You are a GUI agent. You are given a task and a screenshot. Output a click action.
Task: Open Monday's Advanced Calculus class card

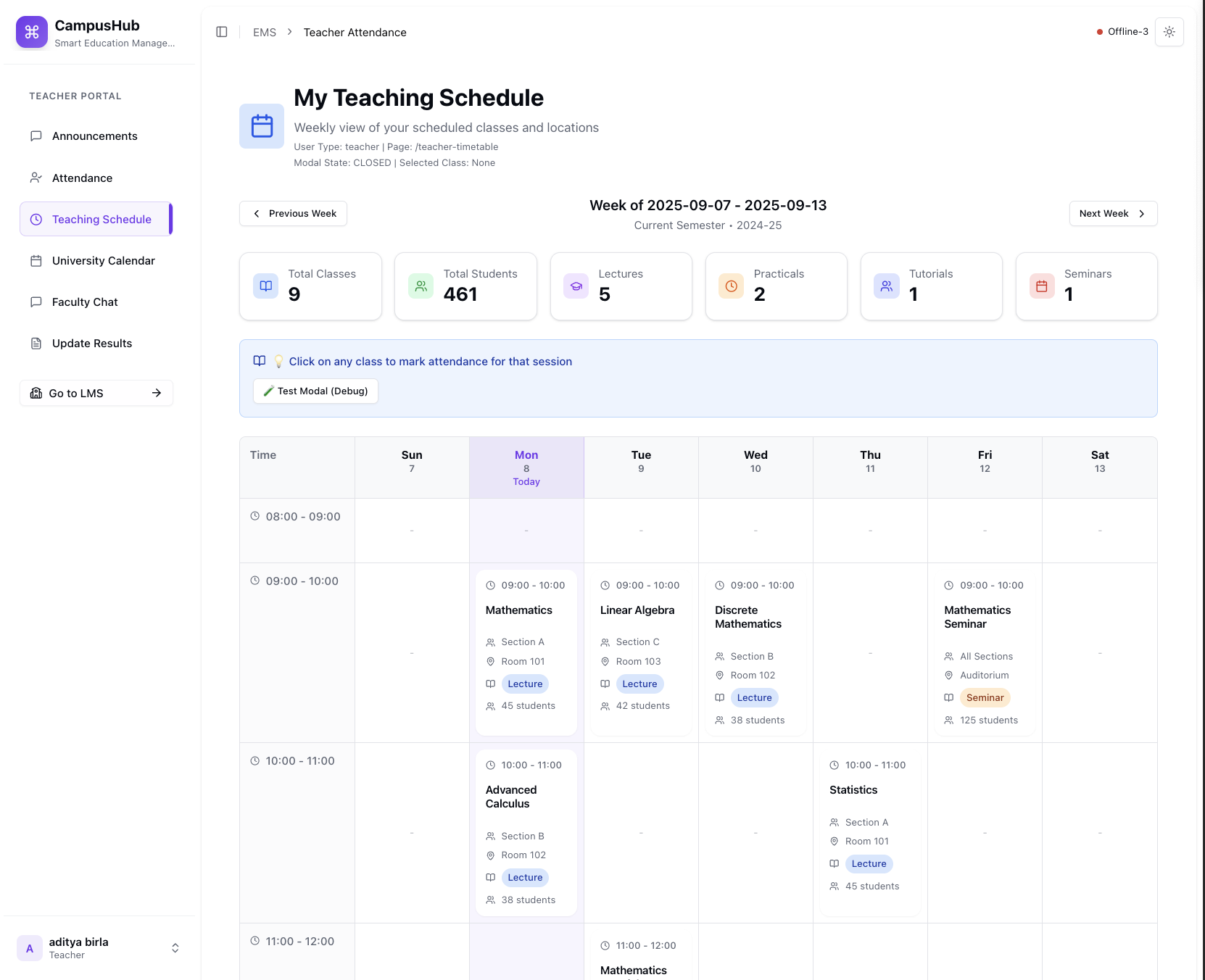[526, 832]
